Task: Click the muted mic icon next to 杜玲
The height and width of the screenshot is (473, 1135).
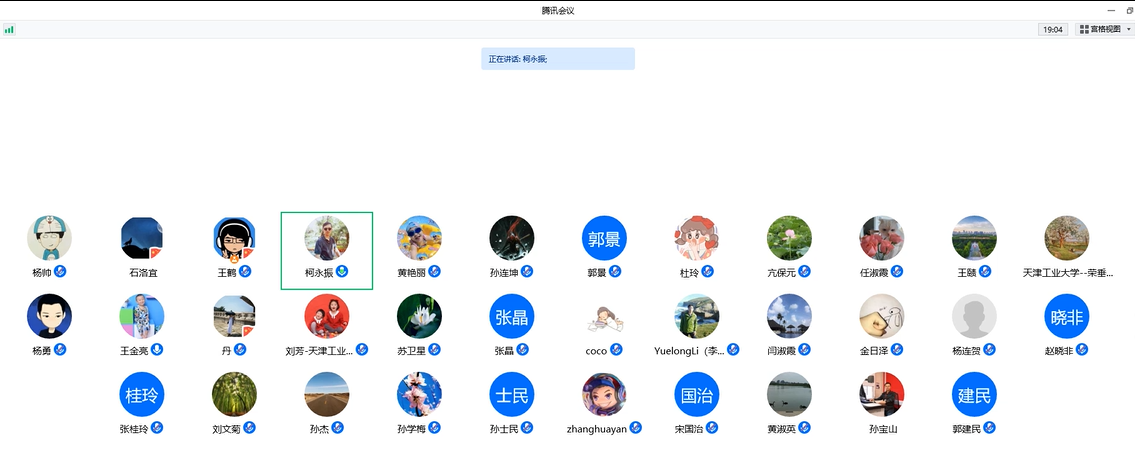Action: coord(707,272)
